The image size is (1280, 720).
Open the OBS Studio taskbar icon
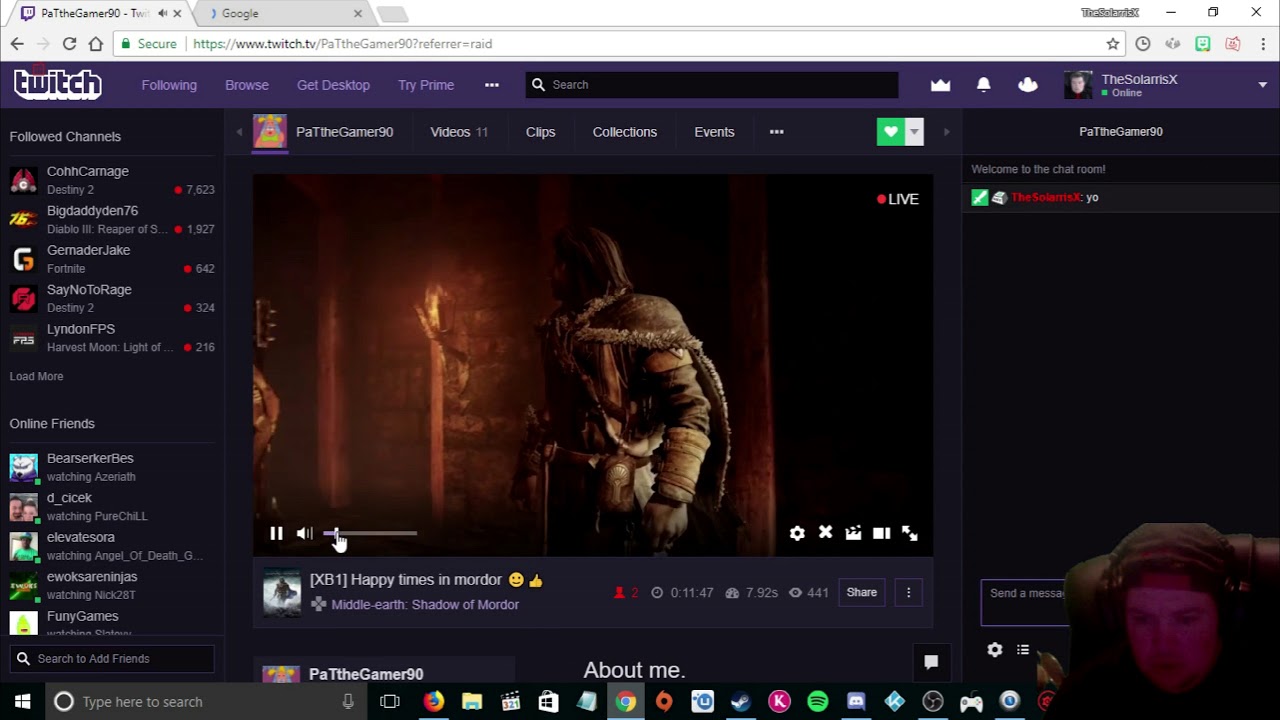pos(933,702)
